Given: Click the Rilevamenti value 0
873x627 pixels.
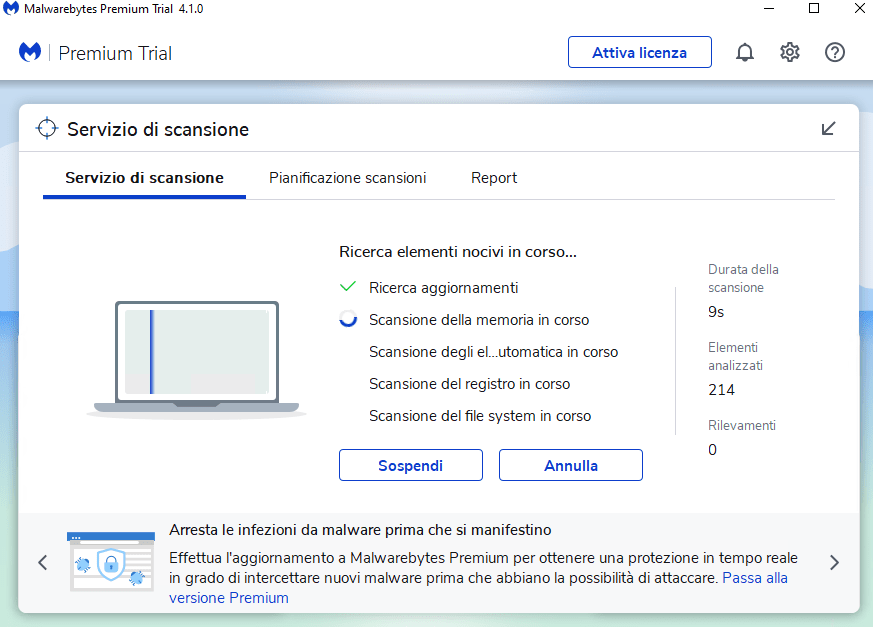Looking at the screenshot, I should 713,450.
